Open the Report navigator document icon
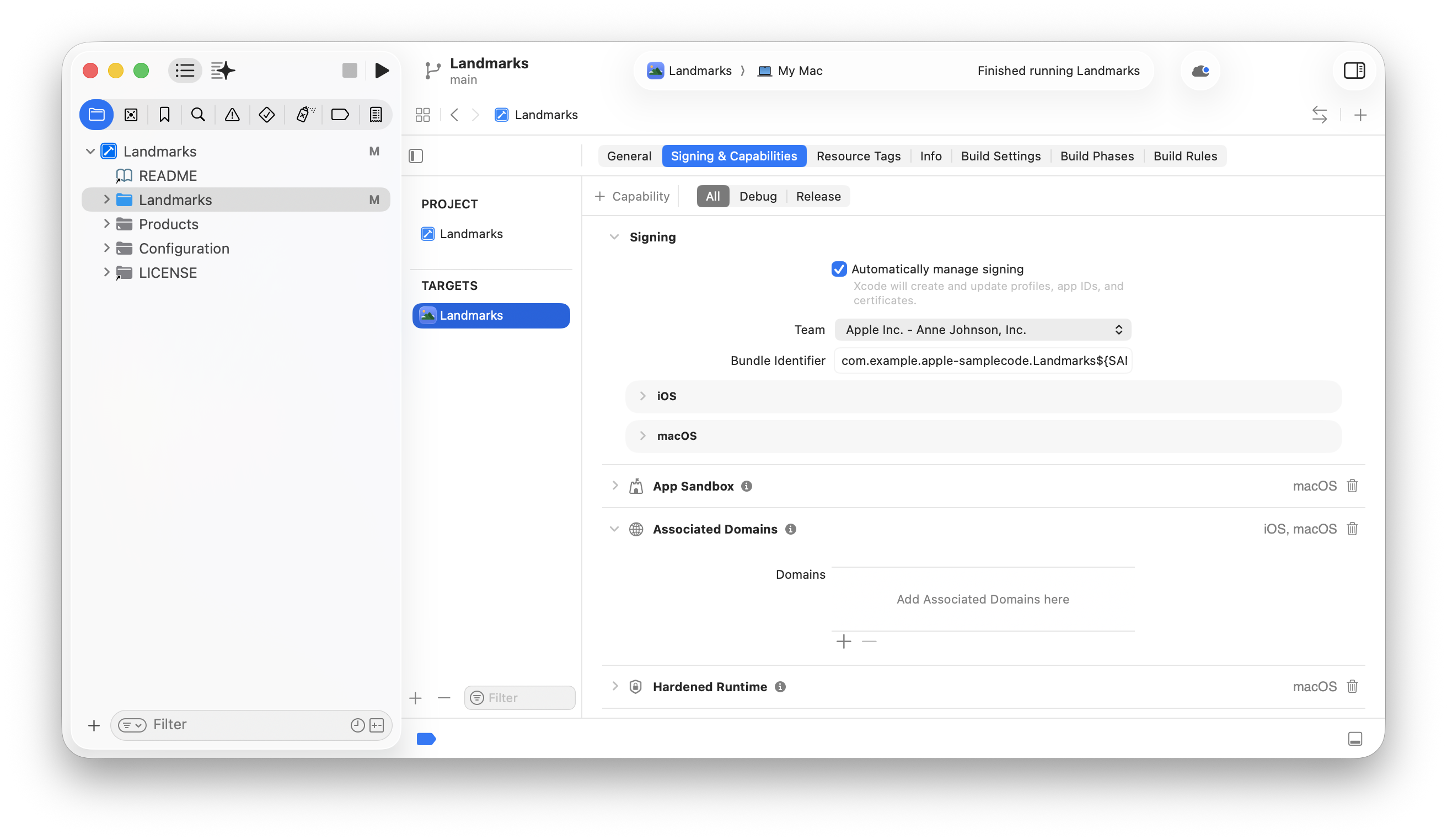1447x840 pixels. pyautogui.click(x=376, y=115)
